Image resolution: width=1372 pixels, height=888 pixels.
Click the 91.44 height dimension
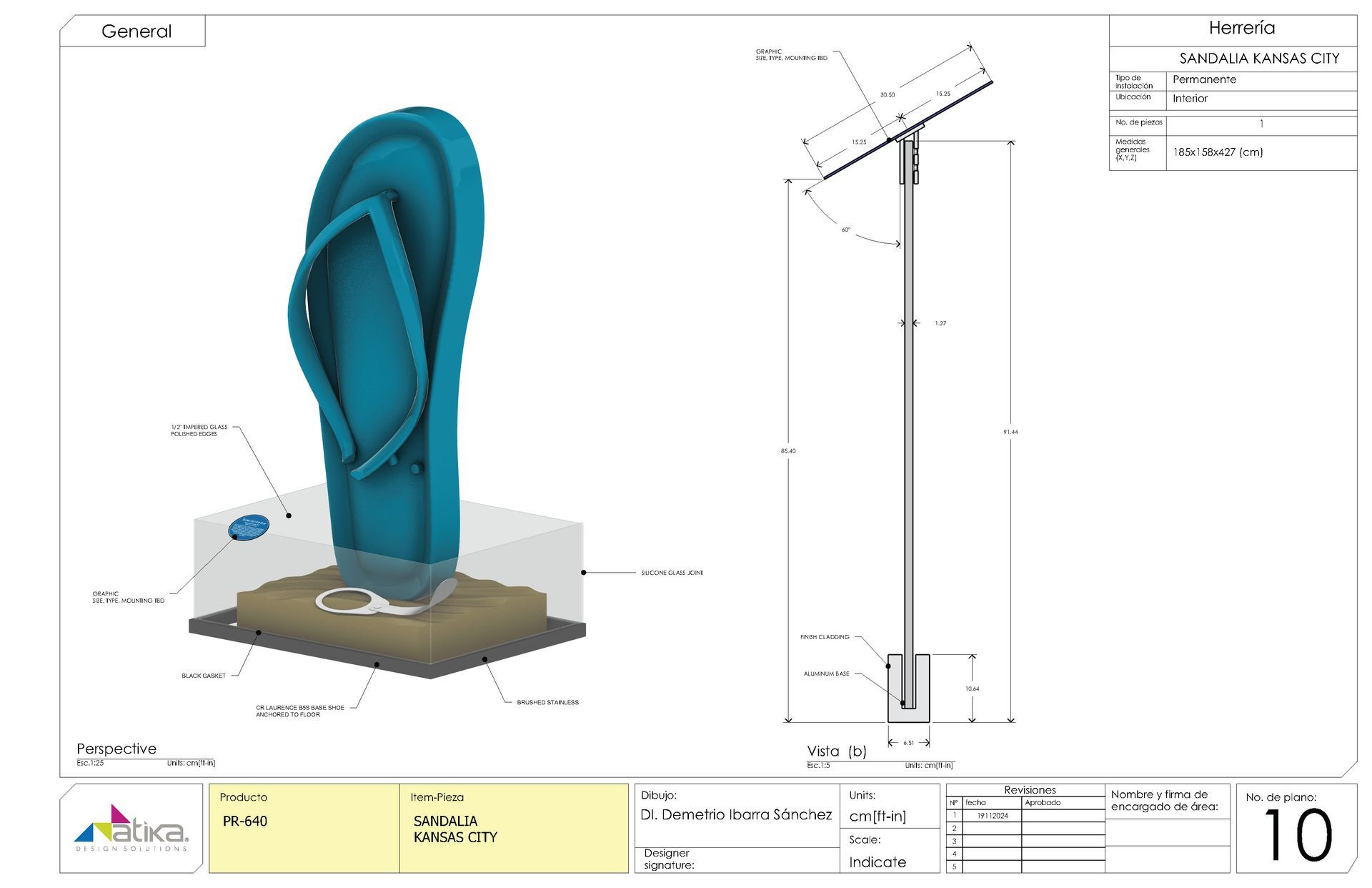coord(1010,432)
